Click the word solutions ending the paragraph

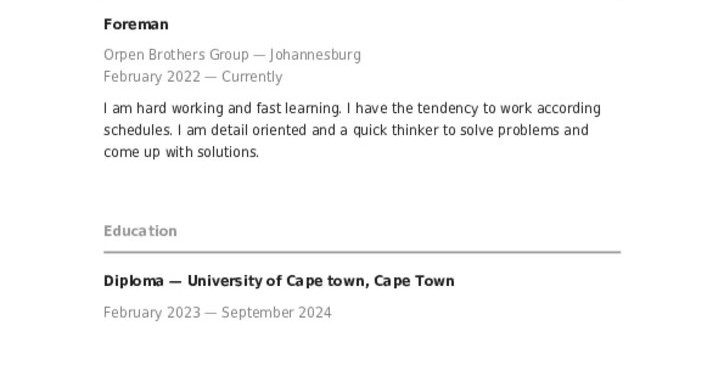tap(228, 152)
